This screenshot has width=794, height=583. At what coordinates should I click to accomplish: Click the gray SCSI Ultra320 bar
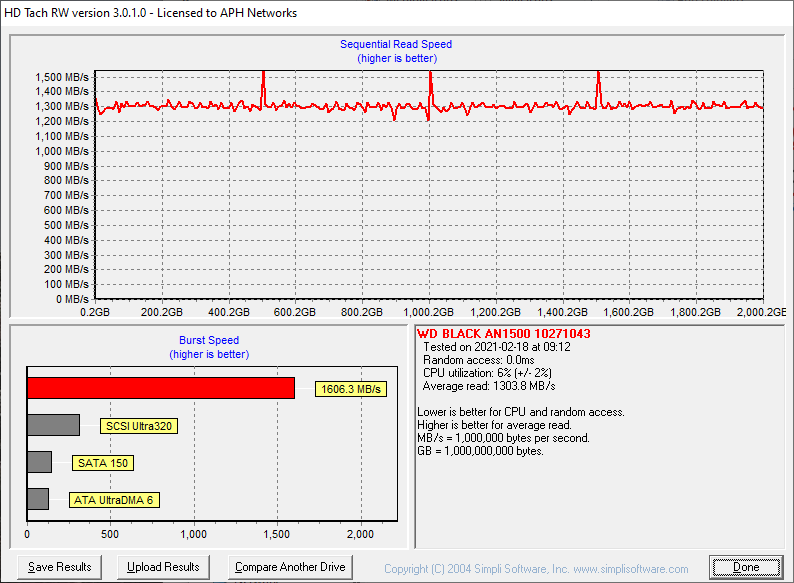pos(53,425)
